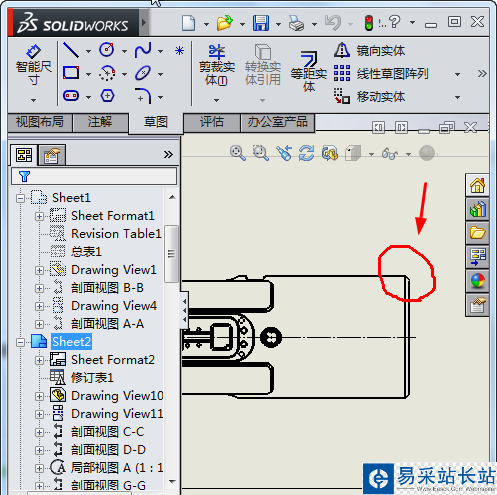The height and width of the screenshot is (495, 497).
Task: Click the Display Style cube icon
Action: click(x=353, y=153)
